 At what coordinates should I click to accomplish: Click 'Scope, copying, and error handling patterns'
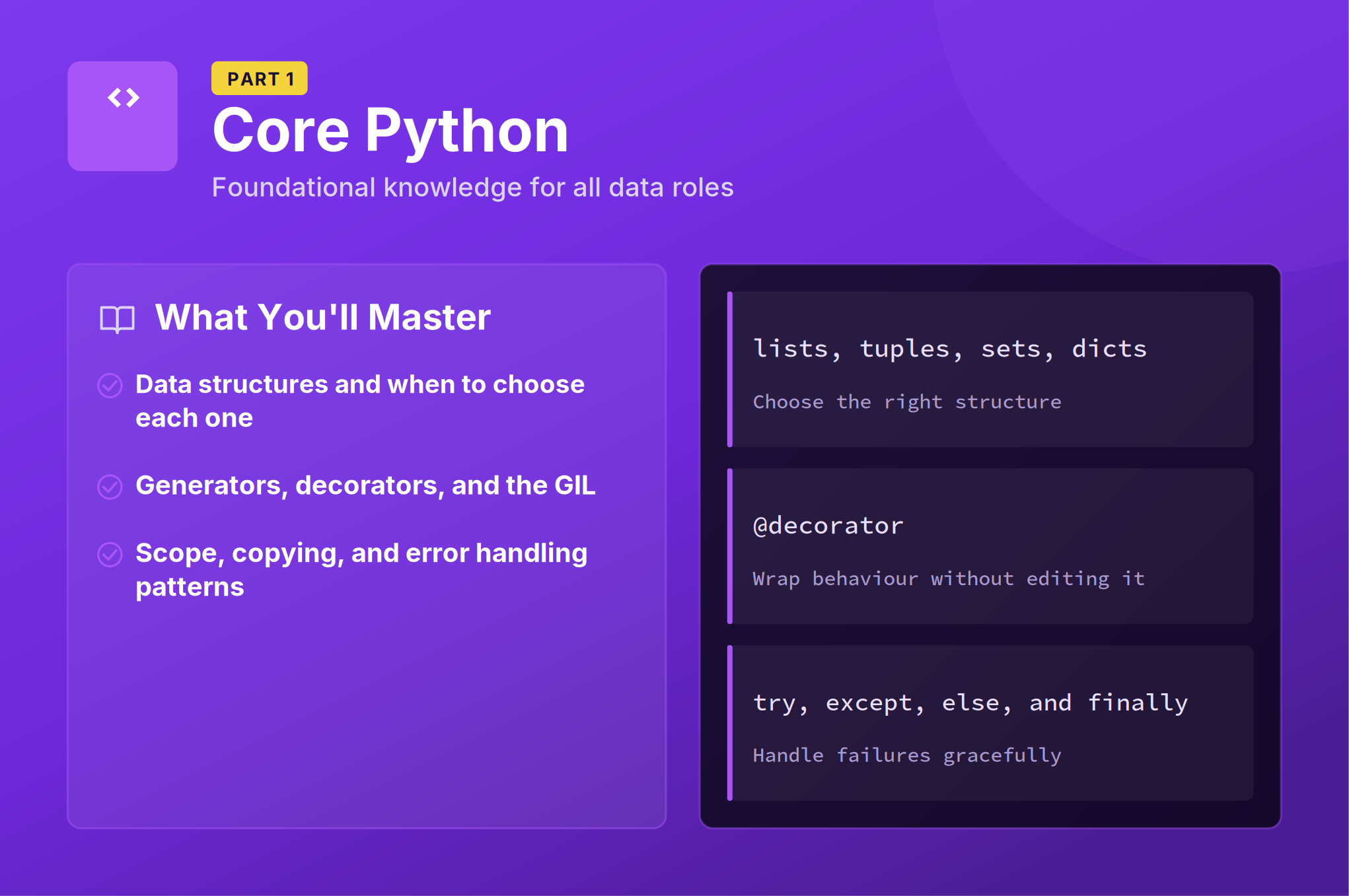point(361,570)
